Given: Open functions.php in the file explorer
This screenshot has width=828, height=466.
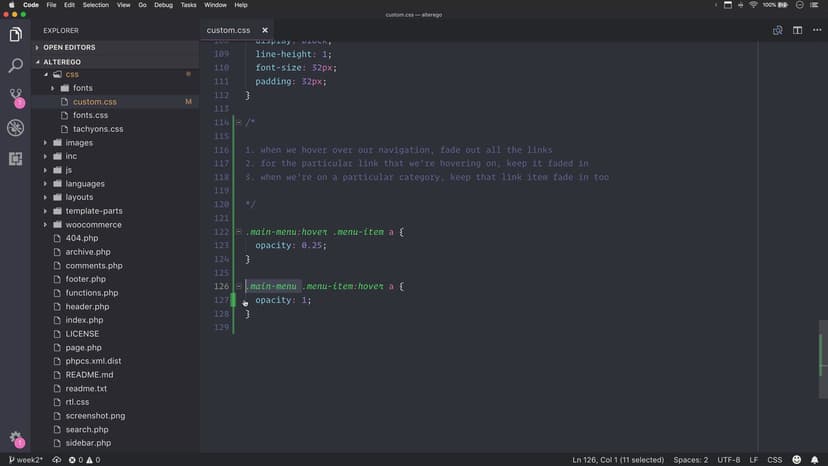Looking at the screenshot, I should pyautogui.click(x=91, y=293).
